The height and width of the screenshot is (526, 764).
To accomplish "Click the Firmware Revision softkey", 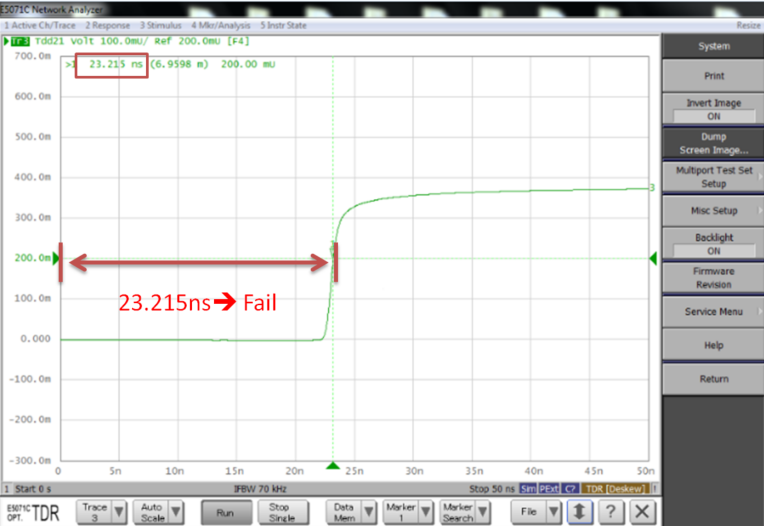I will pos(714,278).
